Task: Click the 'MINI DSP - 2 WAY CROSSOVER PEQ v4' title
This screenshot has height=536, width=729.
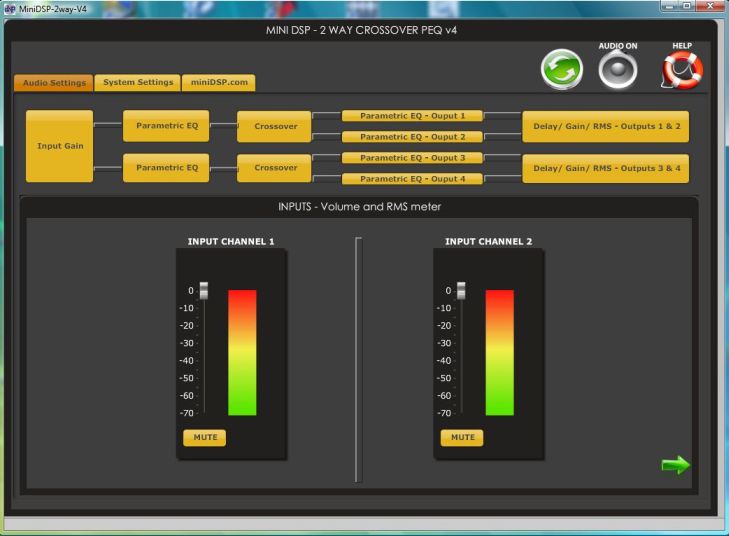Action: click(361, 30)
